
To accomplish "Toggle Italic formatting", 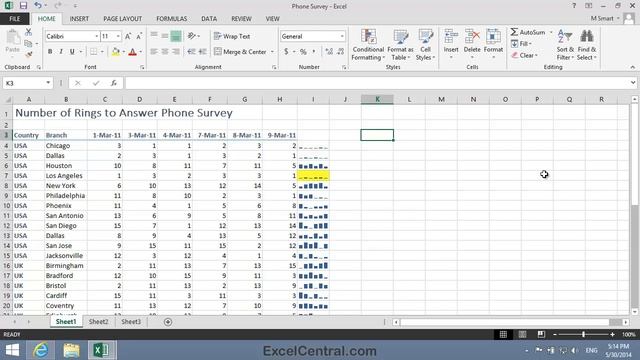I will coord(61,52).
